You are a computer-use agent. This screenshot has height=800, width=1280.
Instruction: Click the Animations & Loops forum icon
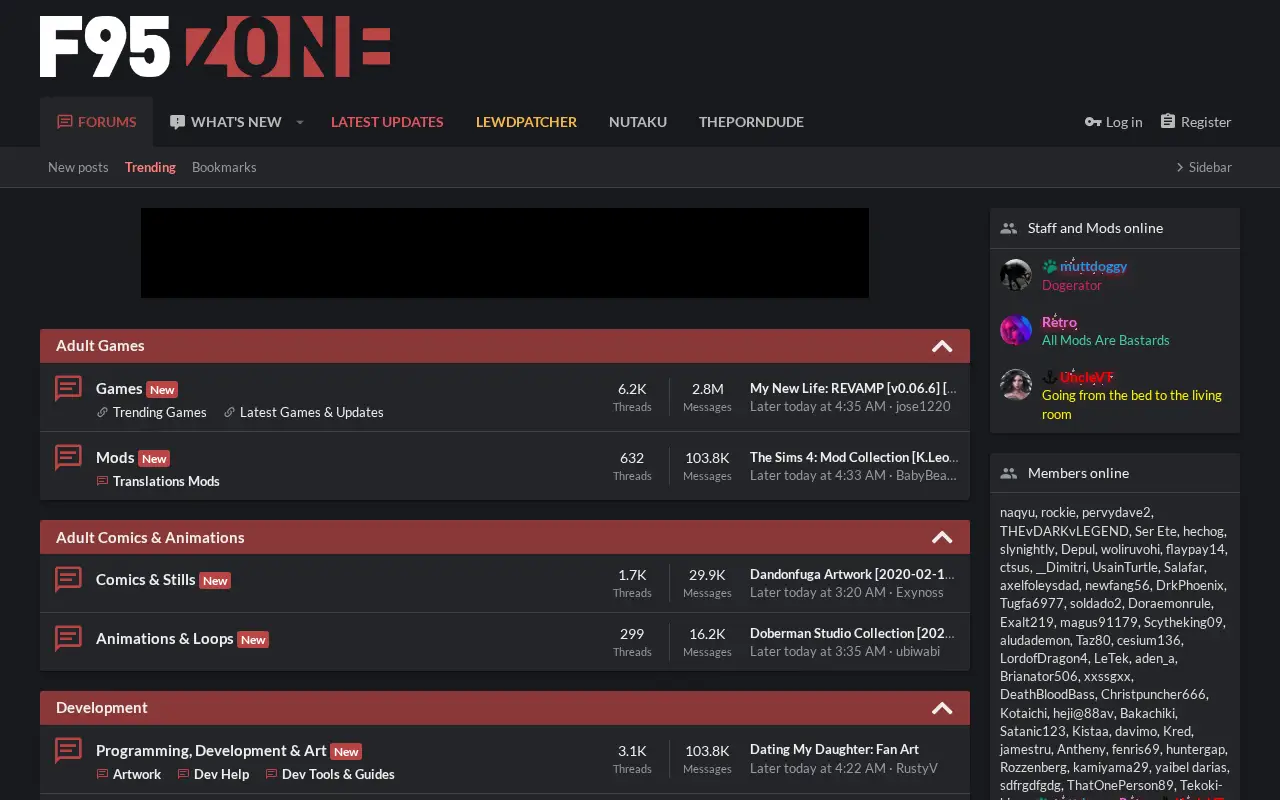(68, 638)
